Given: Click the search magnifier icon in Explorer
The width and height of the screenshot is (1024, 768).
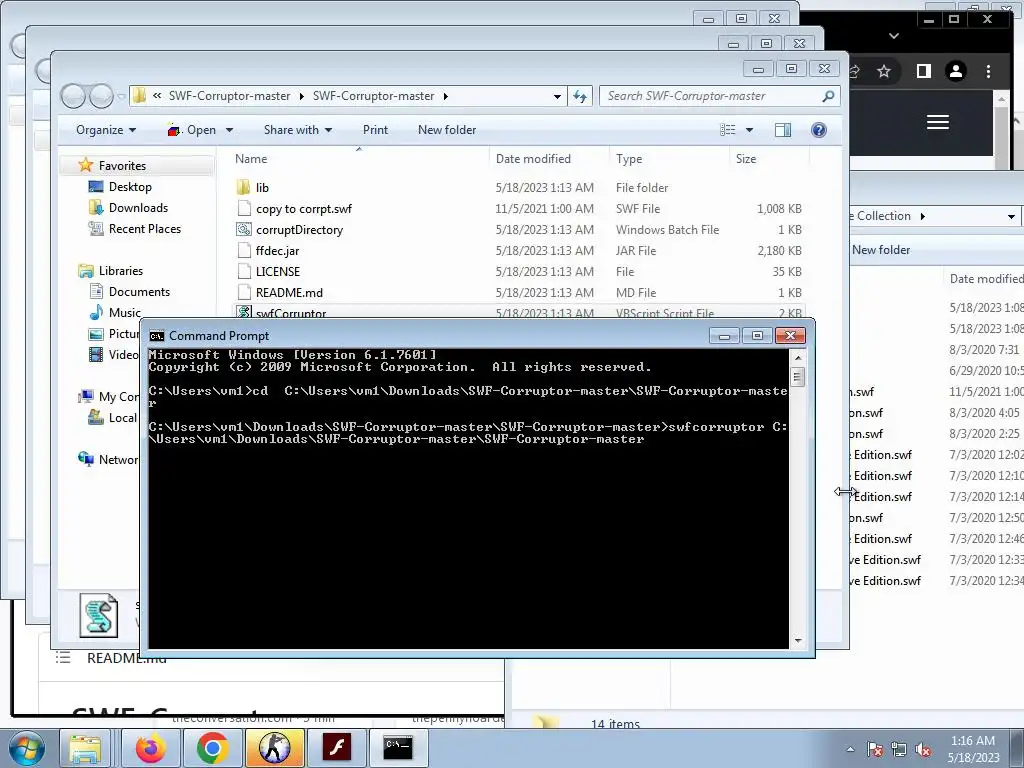Looking at the screenshot, I should [x=828, y=96].
